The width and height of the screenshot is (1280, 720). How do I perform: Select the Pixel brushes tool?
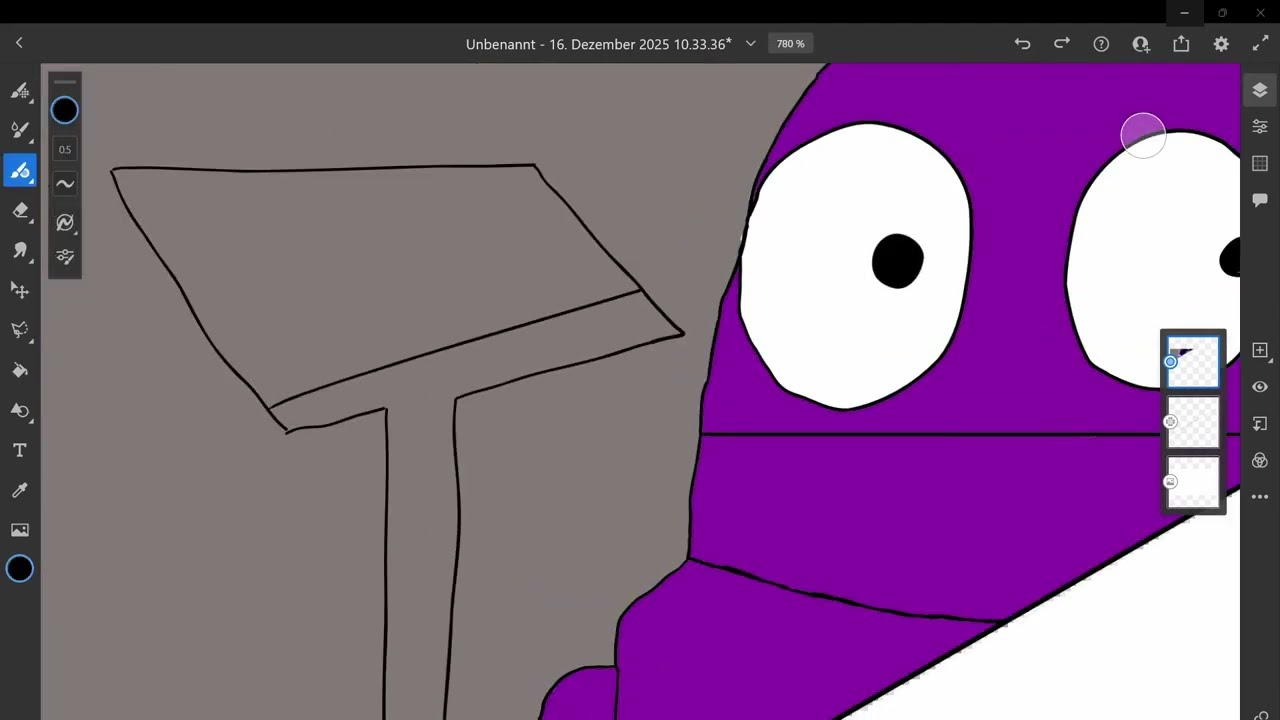(x=20, y=90)
